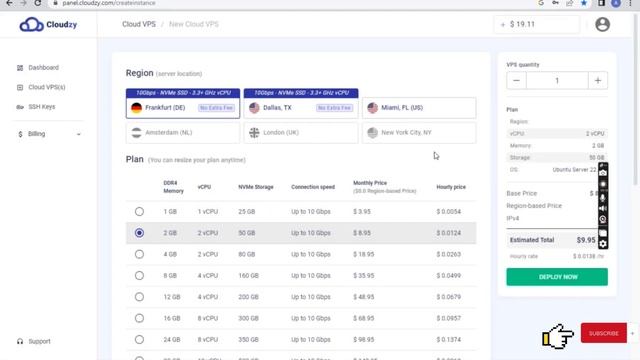
Task: Open the folder icon on recorder toolbar
Action: (603, 233)
